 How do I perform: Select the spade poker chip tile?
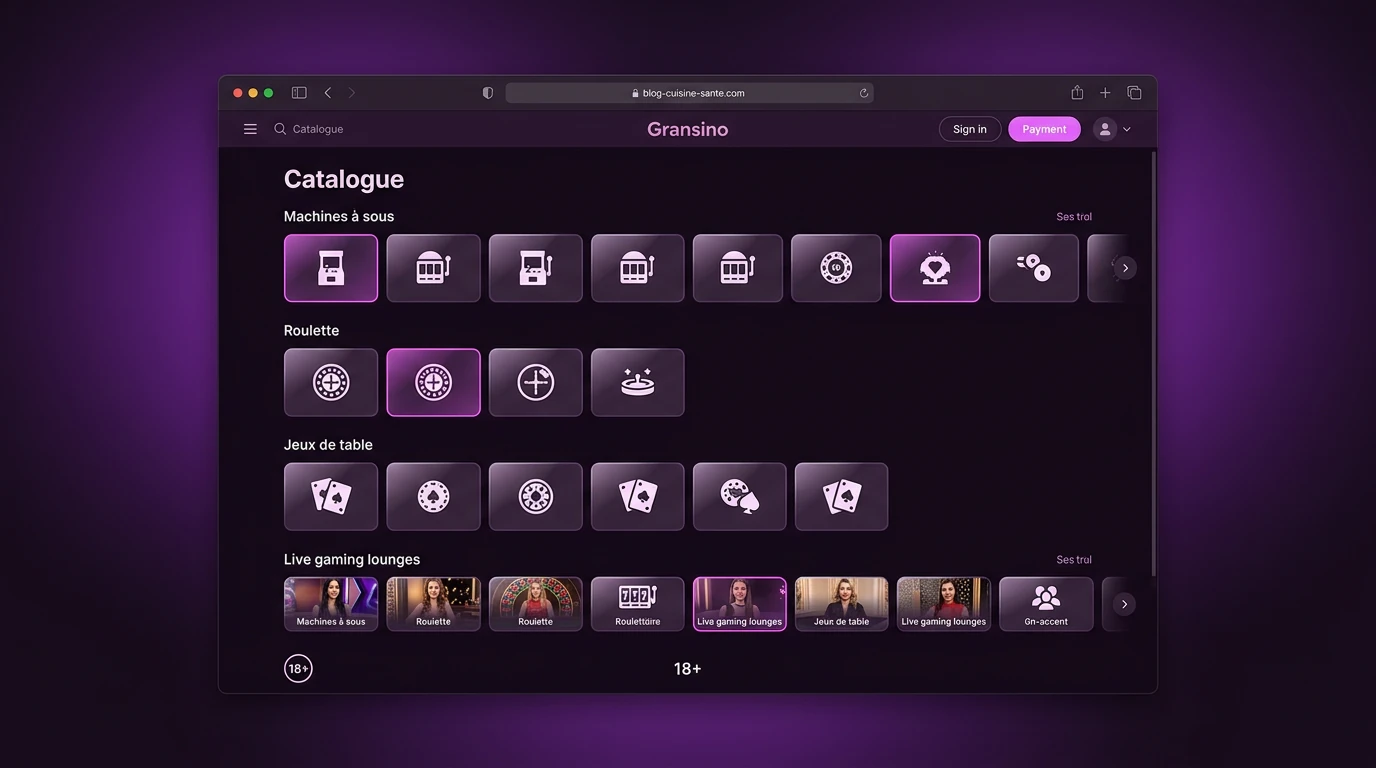tap(433, 496)
